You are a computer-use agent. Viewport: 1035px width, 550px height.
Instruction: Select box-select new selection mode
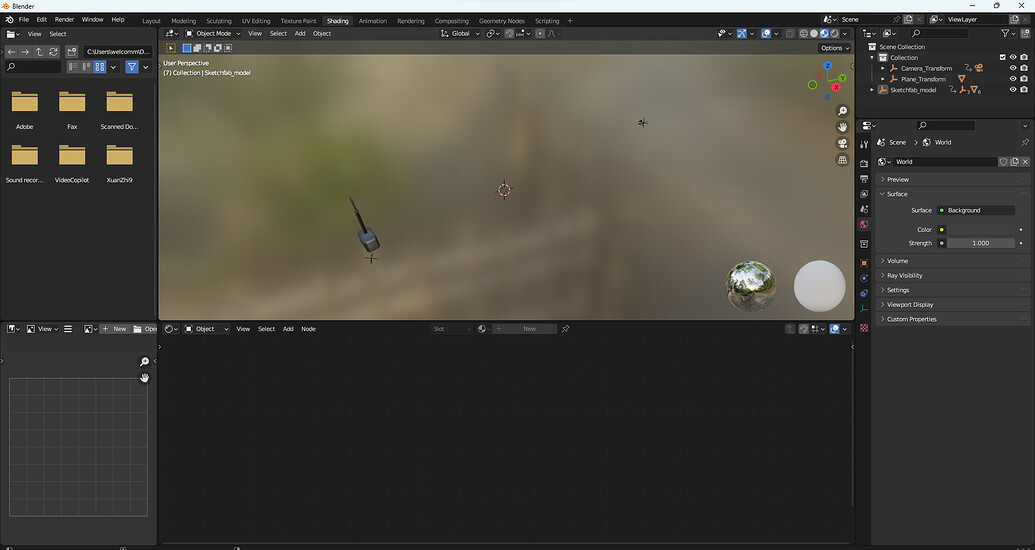tap(187, 48)
